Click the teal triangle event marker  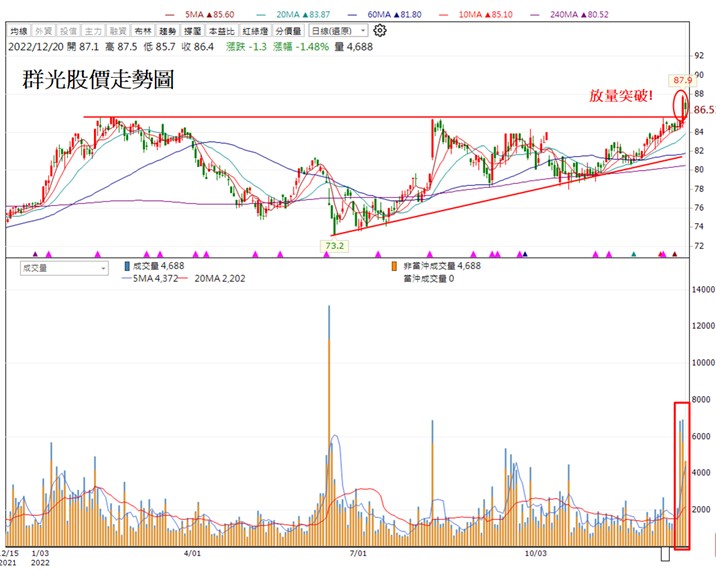pos(633,254)
